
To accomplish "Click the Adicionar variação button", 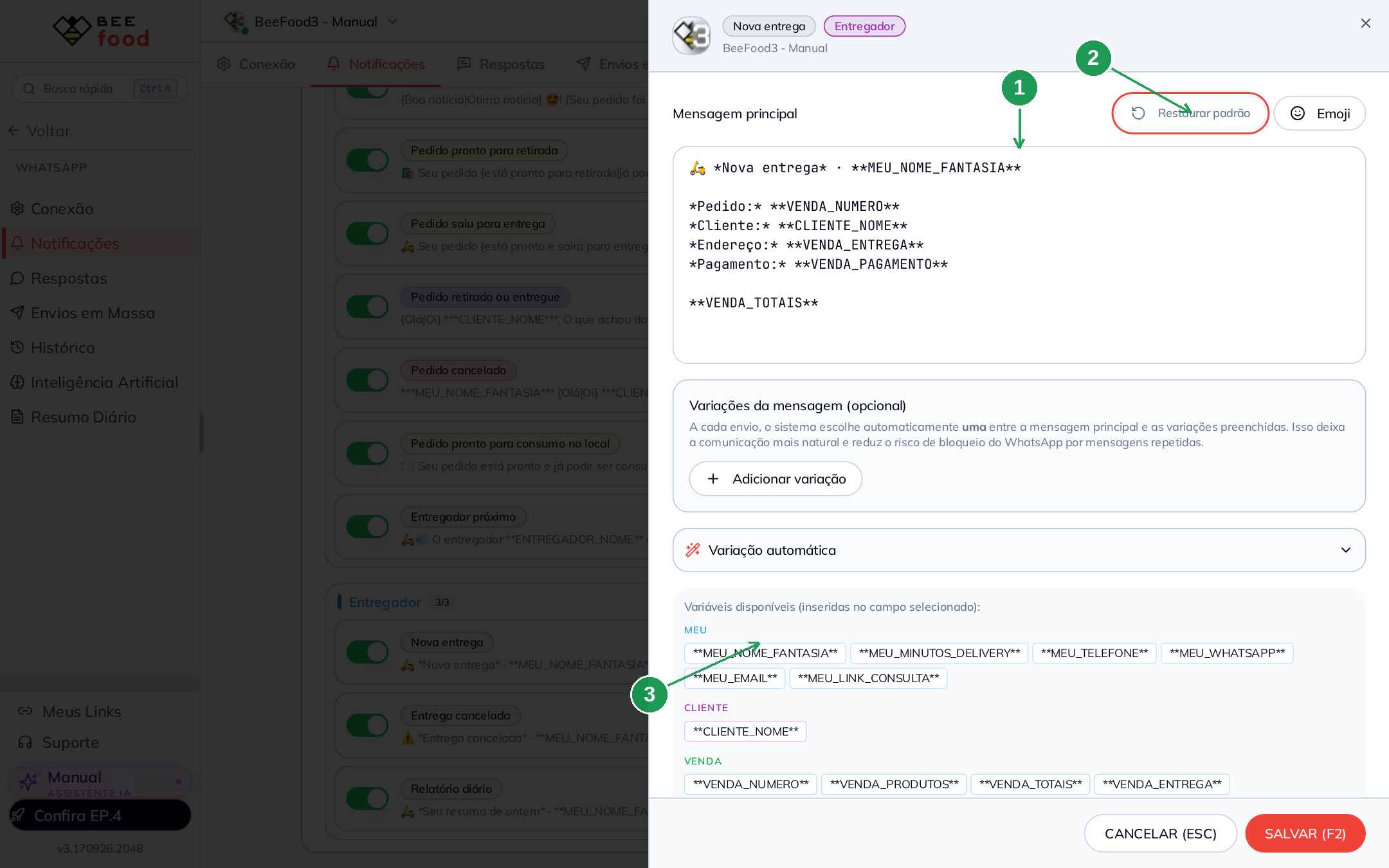I will click(776, 479).
